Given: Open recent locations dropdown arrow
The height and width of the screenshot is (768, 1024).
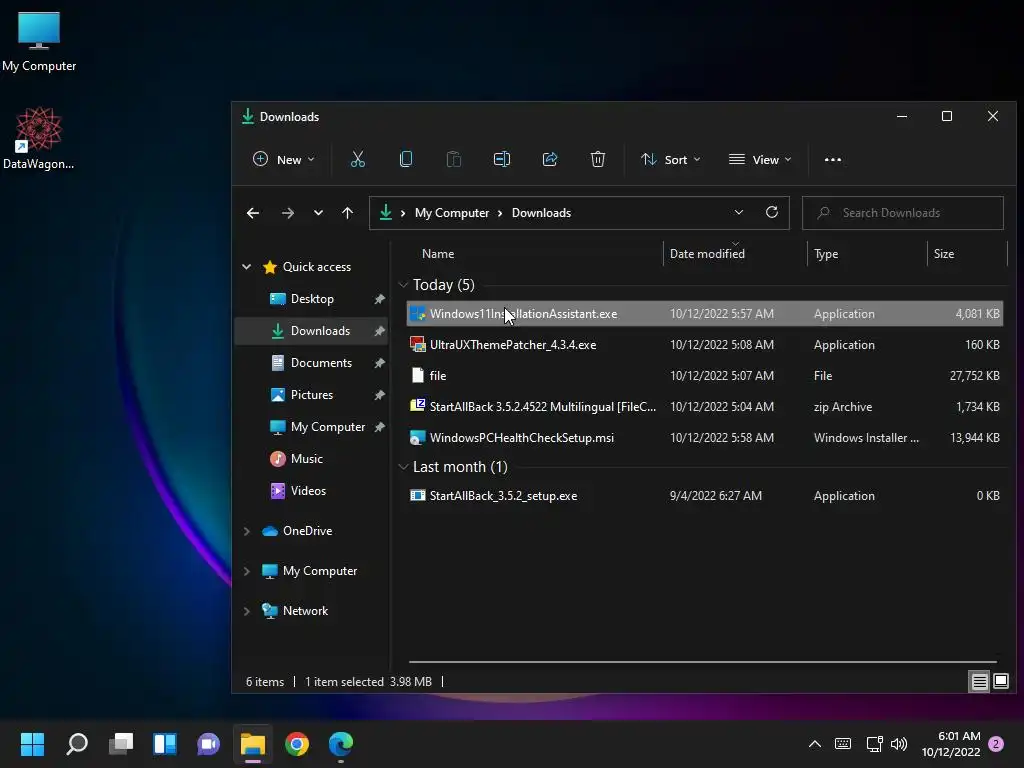Looking at the screenshot, I should [318, 213].
